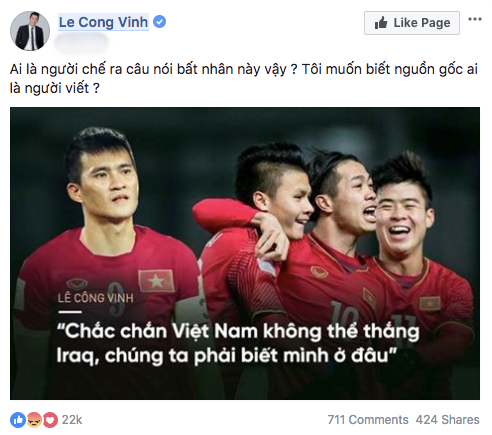The width and height of the screenshot is (492, 435).
Task: Select the blue Like reaction icon
Action: 18,420
